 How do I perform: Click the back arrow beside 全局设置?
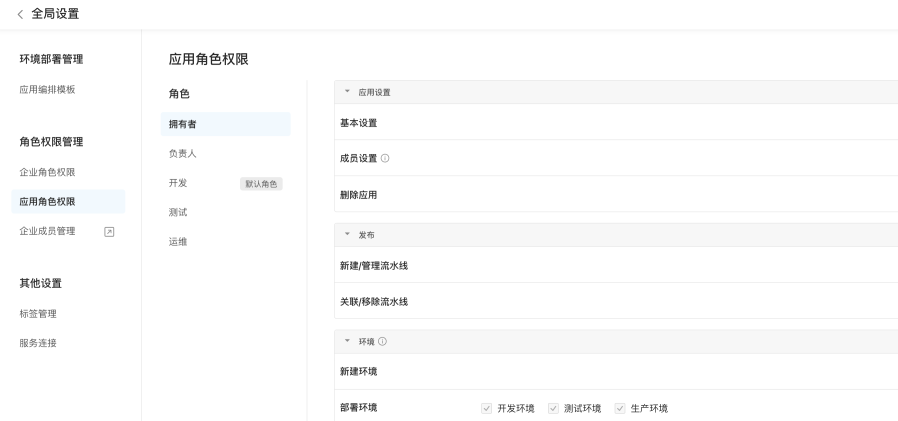pyautogui.click(x=22, y=14)
